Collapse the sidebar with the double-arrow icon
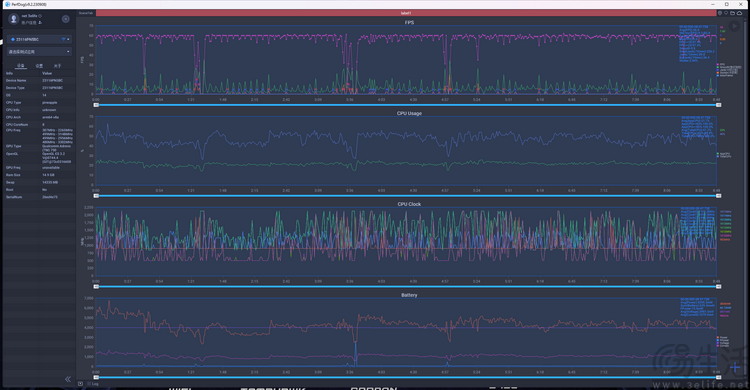The height and width of the screenshot is (390, 750). [x=67, y=379]
